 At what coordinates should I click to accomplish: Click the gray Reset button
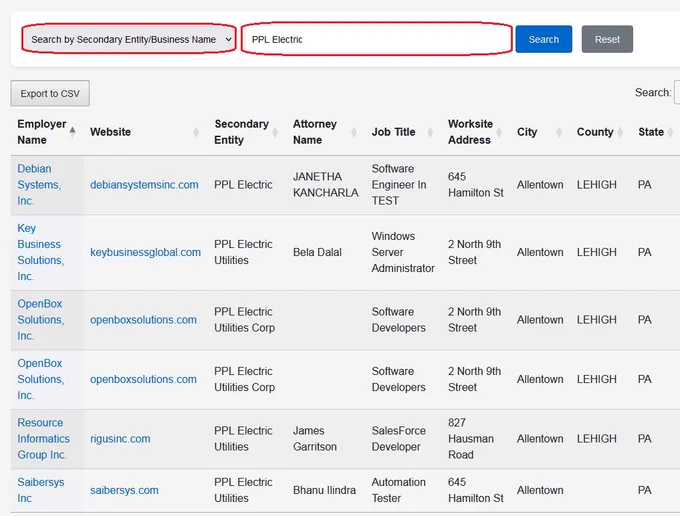coord(607,39)
